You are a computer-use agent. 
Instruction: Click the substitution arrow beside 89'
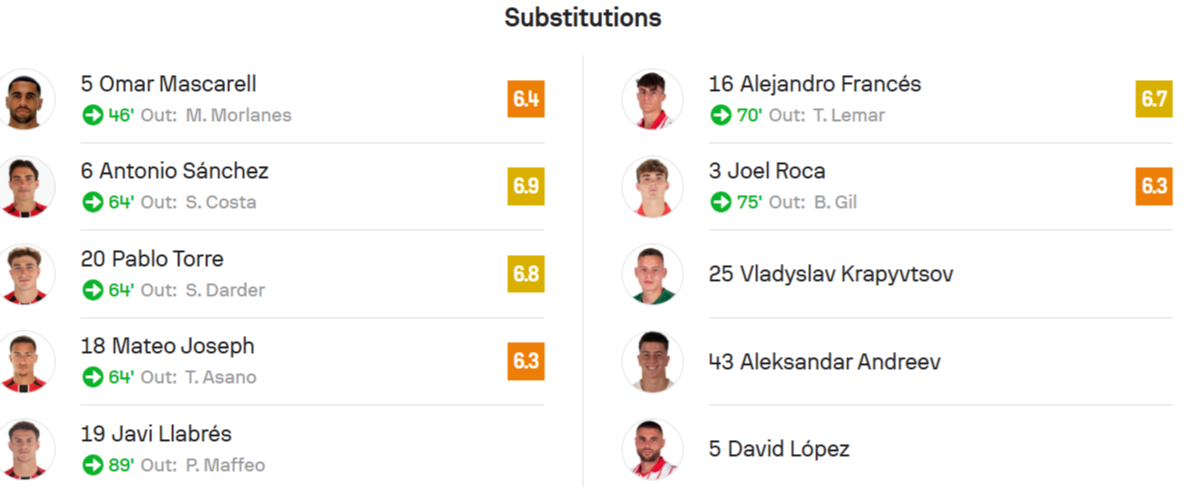[x=93, y=465]
